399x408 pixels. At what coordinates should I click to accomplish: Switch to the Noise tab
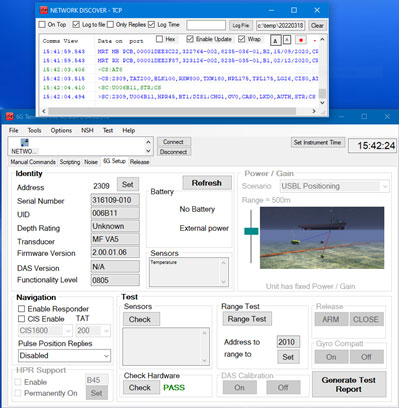91,162
